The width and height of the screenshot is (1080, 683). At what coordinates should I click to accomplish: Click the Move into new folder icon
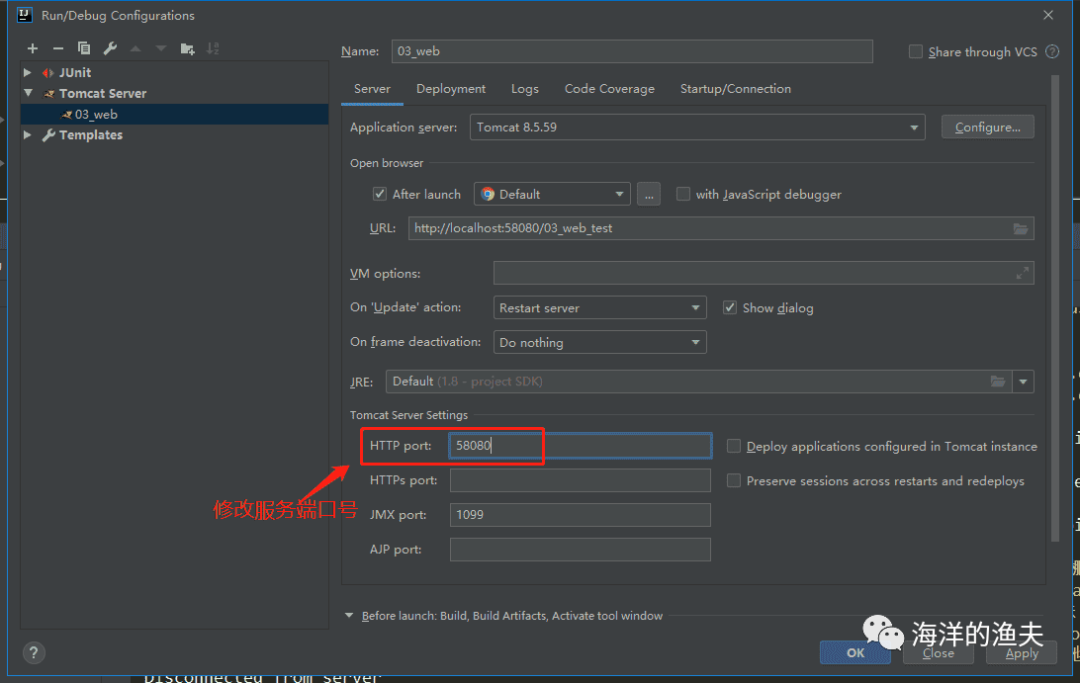coord(187,48)
